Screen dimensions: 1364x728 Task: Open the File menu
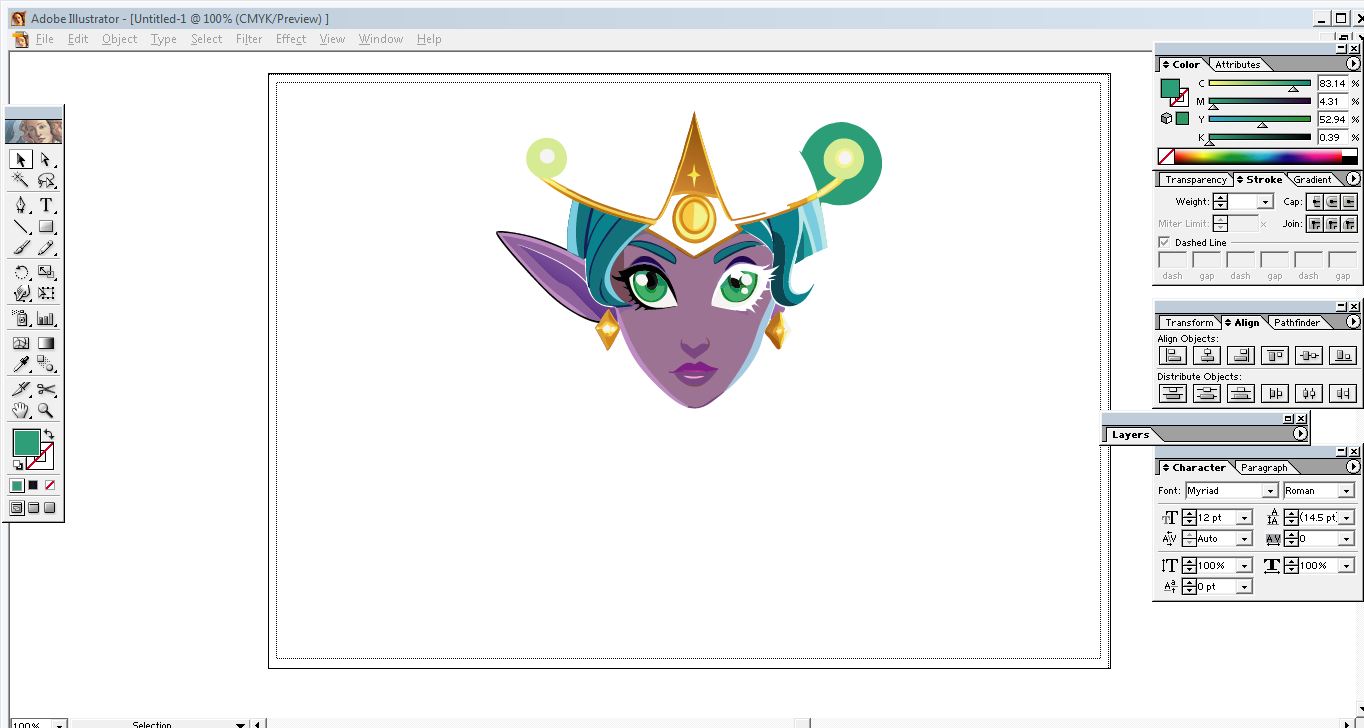[x=44, y=39]
